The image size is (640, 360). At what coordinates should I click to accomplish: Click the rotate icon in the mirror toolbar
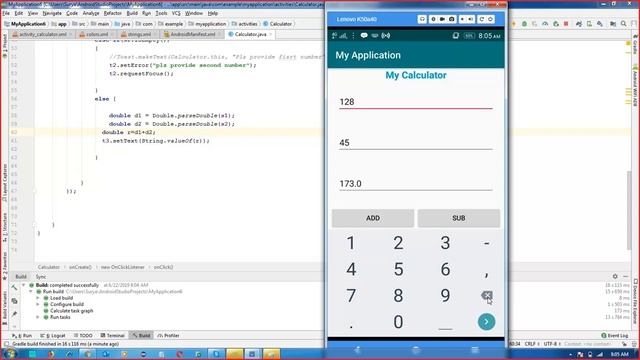(x=482, y=19)
